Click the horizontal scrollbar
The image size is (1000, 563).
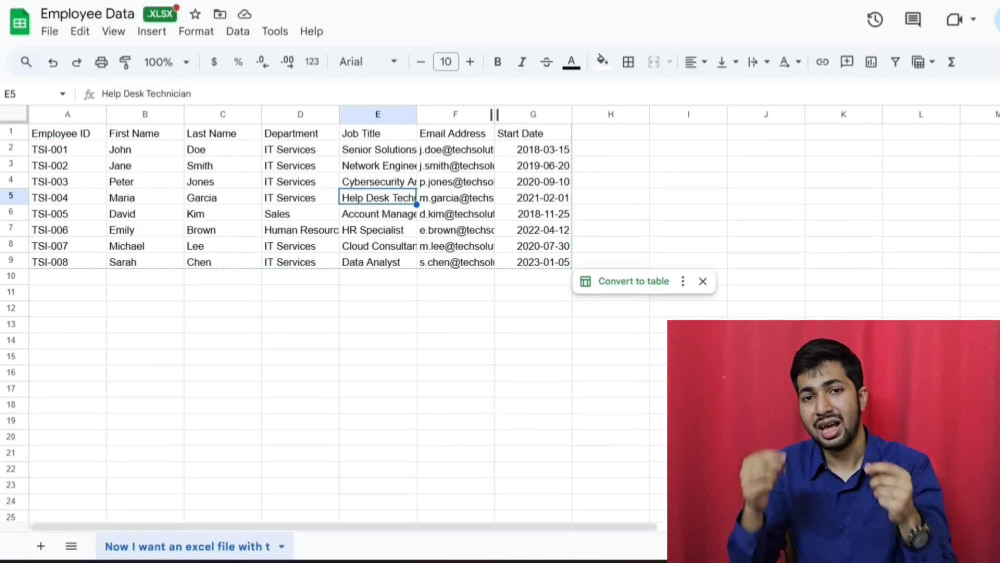pos(344,527)
